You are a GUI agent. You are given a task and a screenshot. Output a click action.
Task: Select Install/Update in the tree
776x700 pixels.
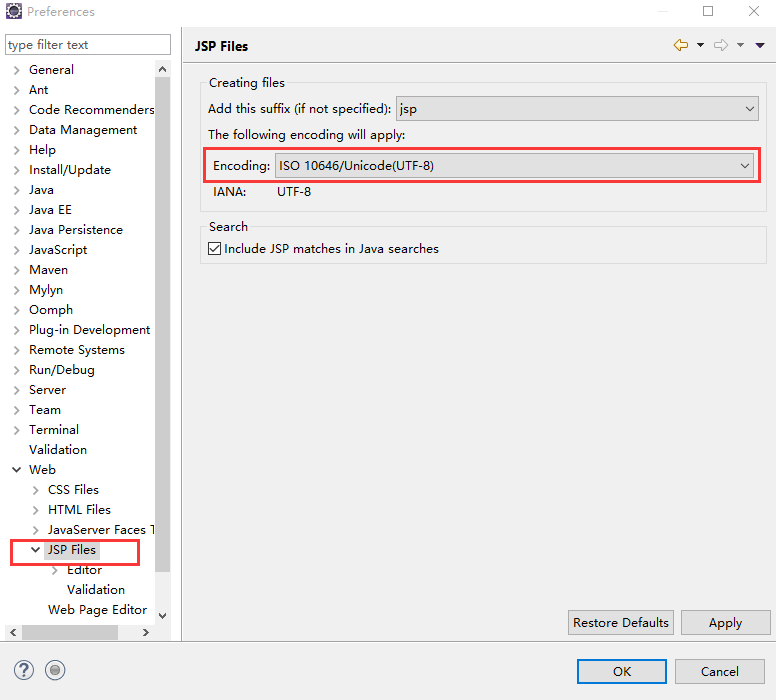[70, 170]
